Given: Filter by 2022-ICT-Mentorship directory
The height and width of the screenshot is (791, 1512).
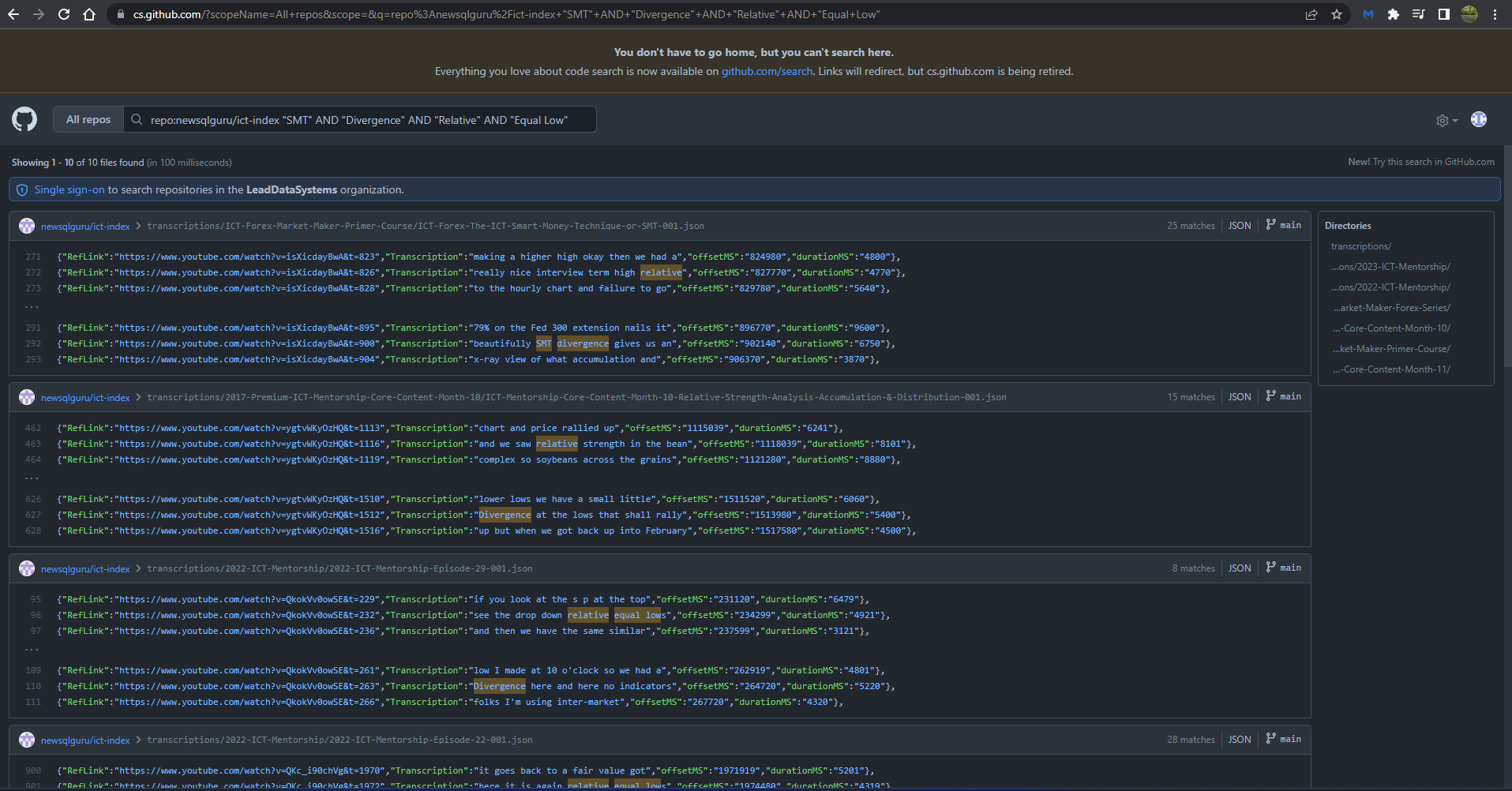Looking at the screenshot, I should click(x=1390, y=287).
